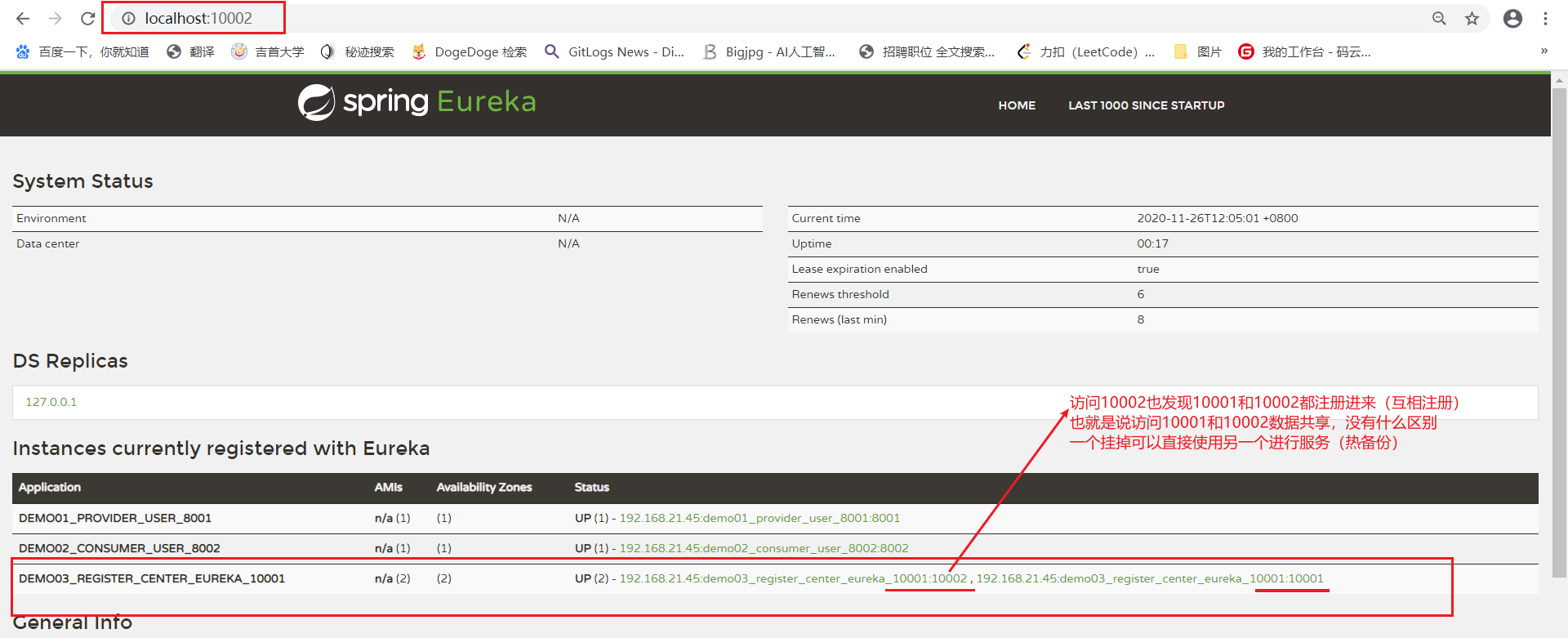Open the 力扣 (LeetCode) bookmark

coord(1086,51)
